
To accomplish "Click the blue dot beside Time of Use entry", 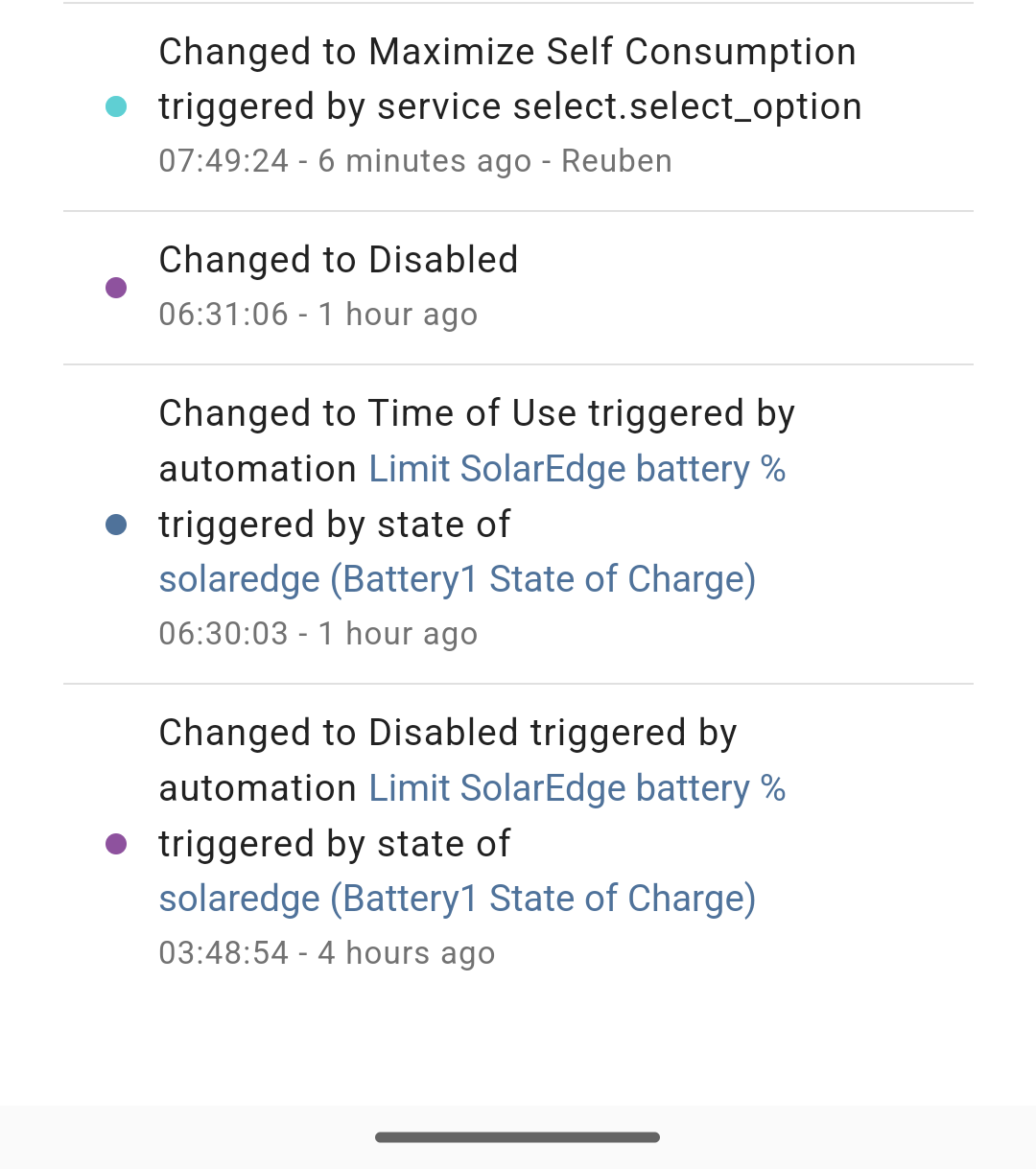I will [116, 525].
